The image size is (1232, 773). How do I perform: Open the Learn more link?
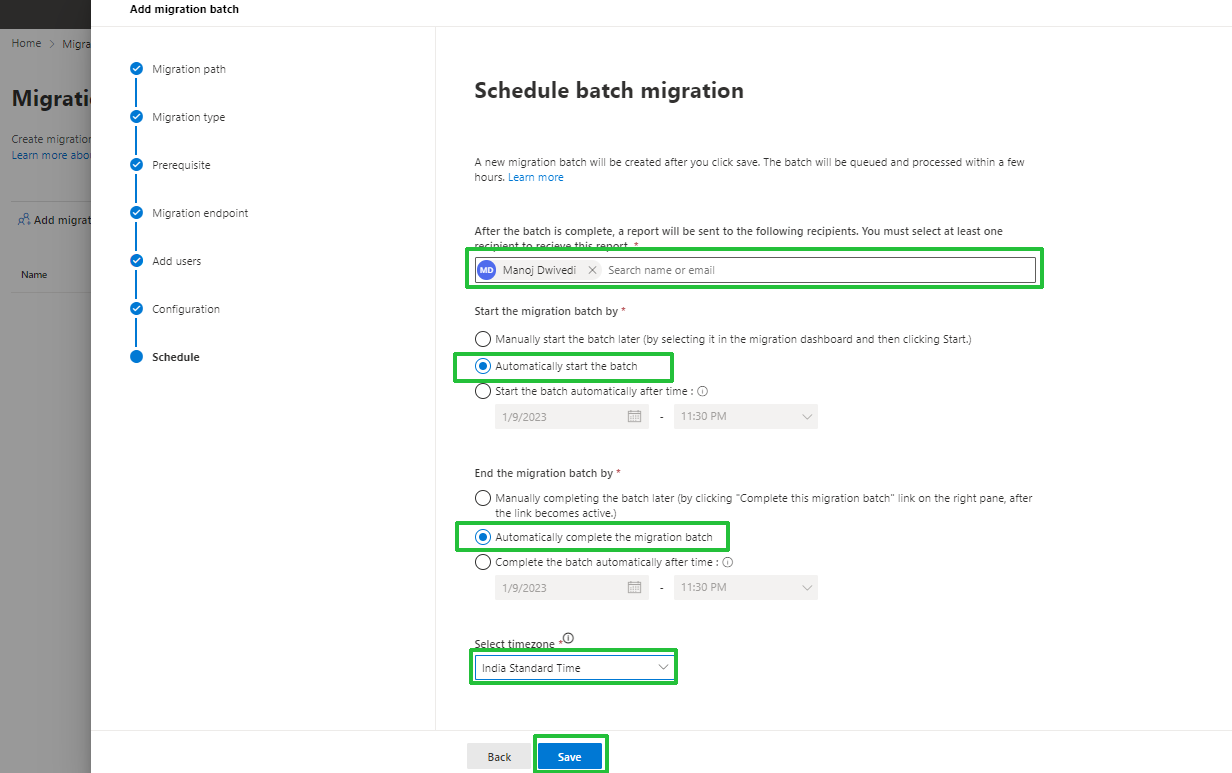[536, 177]
